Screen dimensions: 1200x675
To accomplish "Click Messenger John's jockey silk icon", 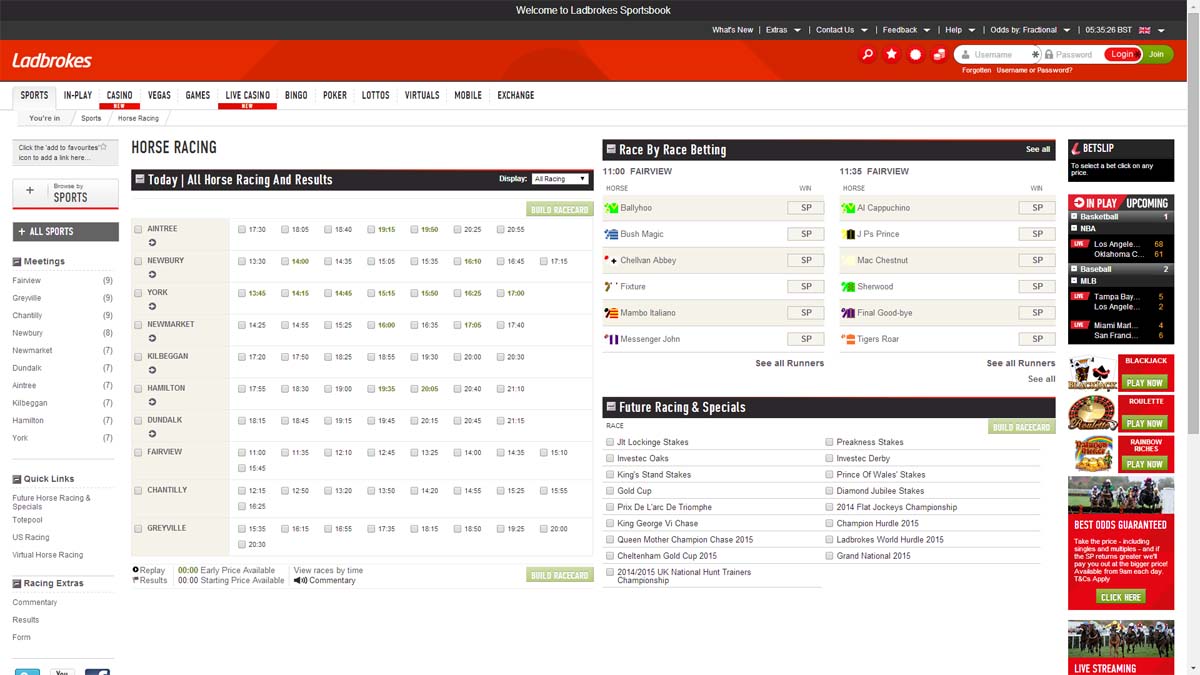I will 611,339.
